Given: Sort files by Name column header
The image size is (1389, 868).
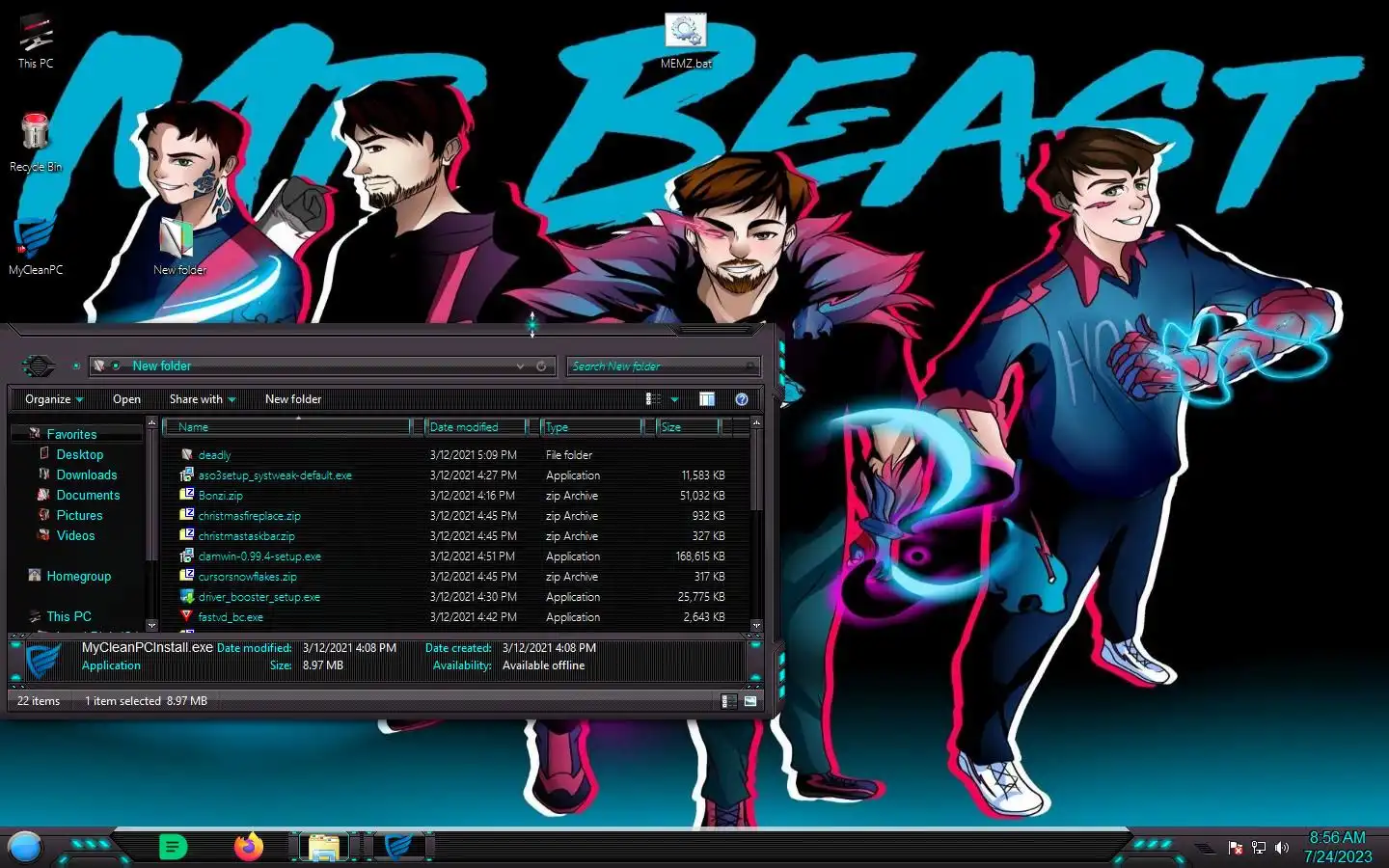Looking at the screenshot, I should tap(287, 427).
